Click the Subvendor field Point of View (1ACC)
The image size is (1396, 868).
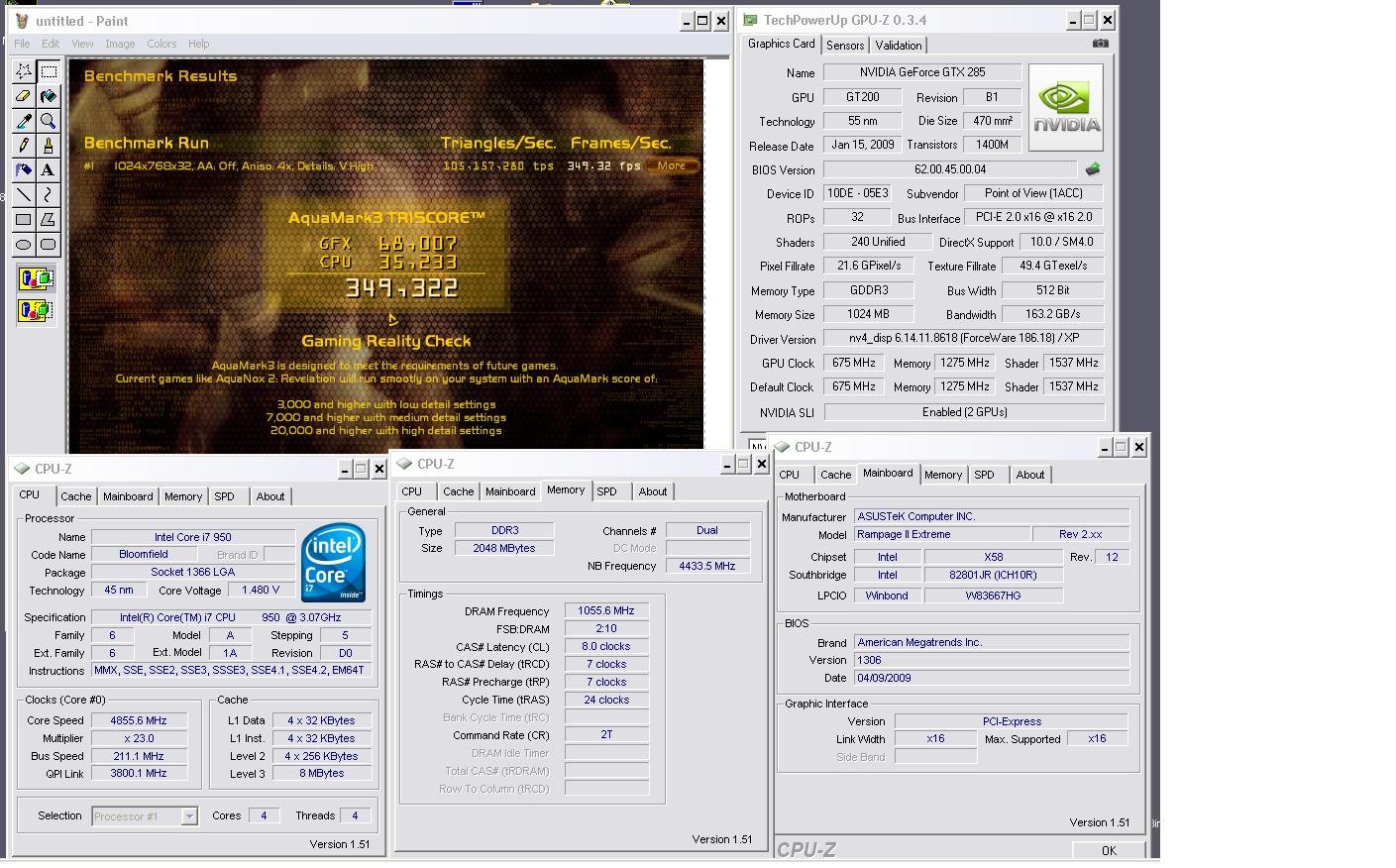point(1033,193)
